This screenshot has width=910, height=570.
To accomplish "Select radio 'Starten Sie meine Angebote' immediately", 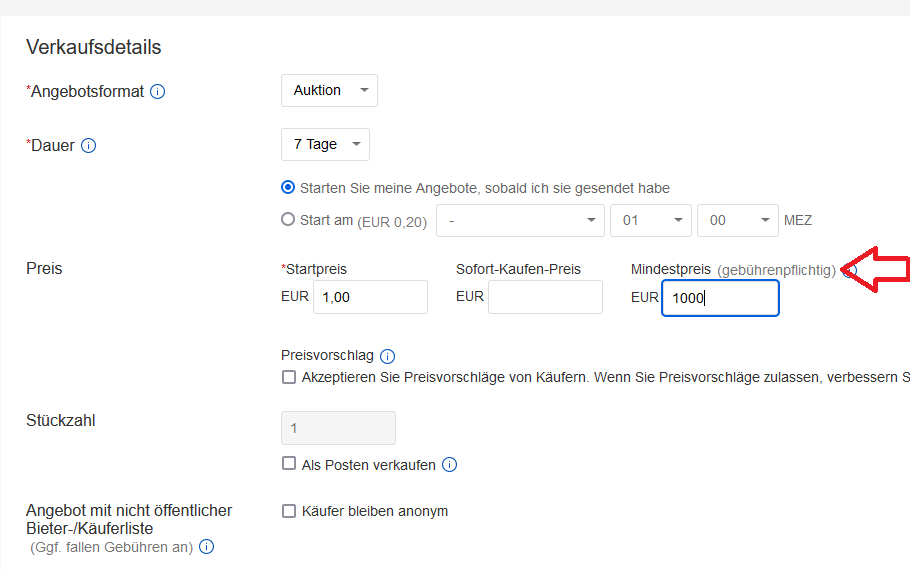I will (289, 187).
